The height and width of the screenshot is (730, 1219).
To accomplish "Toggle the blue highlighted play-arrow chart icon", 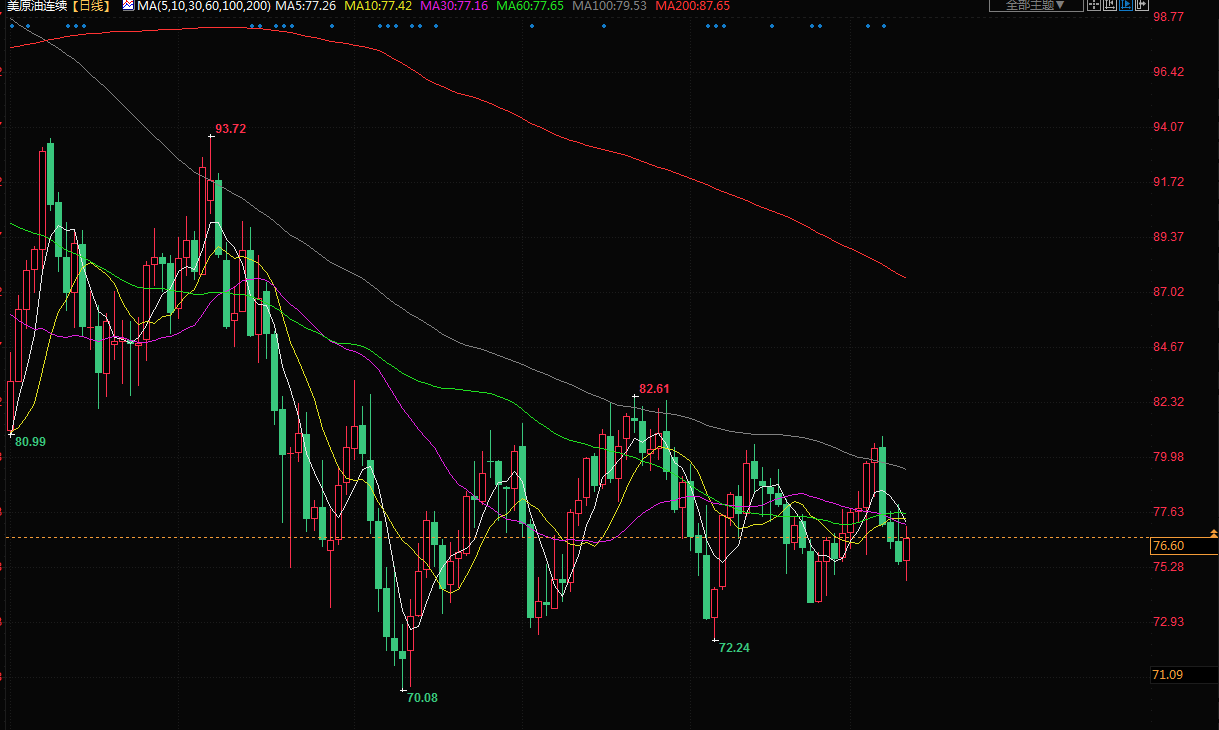I will (x=1125, y=5).
